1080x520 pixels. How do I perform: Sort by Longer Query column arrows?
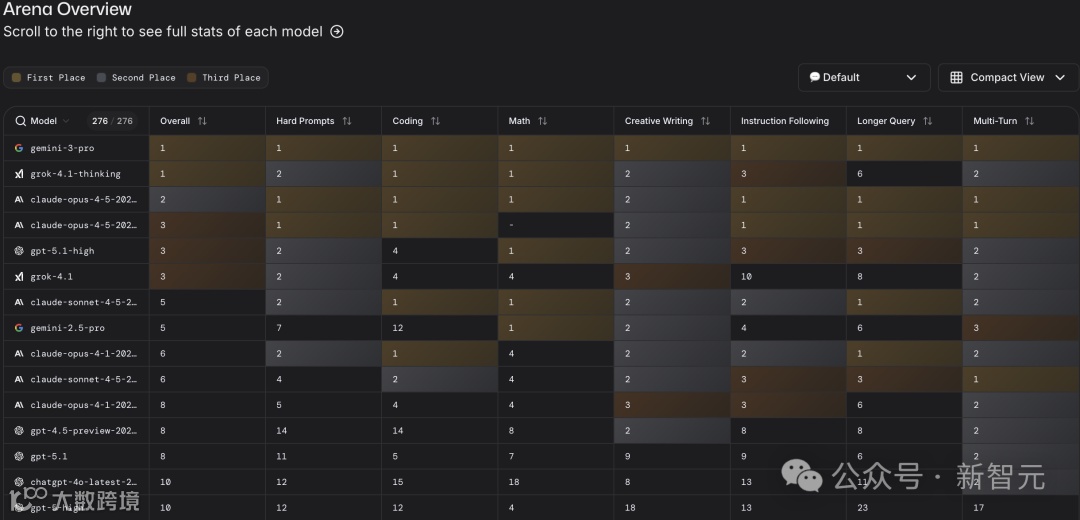(x=927, y=121)
